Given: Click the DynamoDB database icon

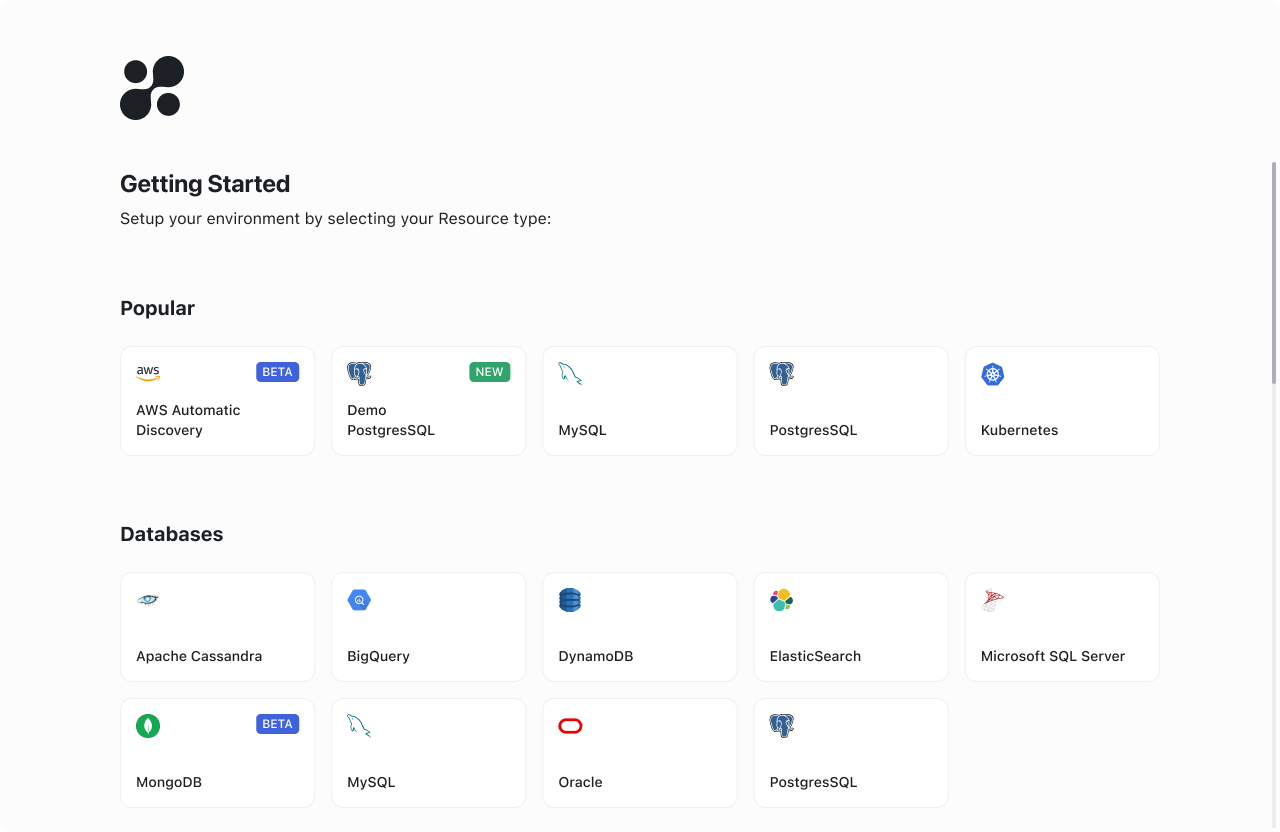Looking at the screenshot, I should (570, 600).
